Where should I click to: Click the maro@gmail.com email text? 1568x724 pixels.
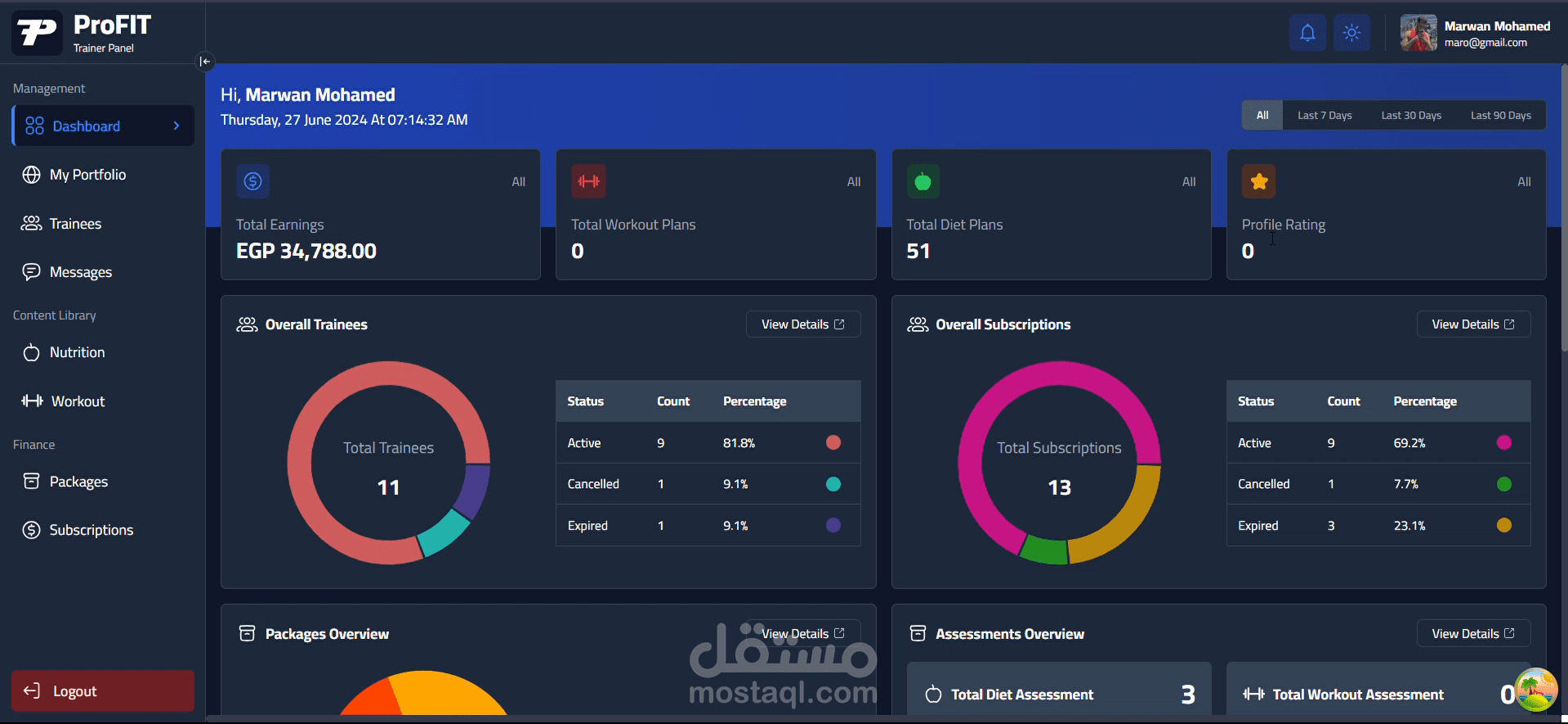click(1485, 42)
